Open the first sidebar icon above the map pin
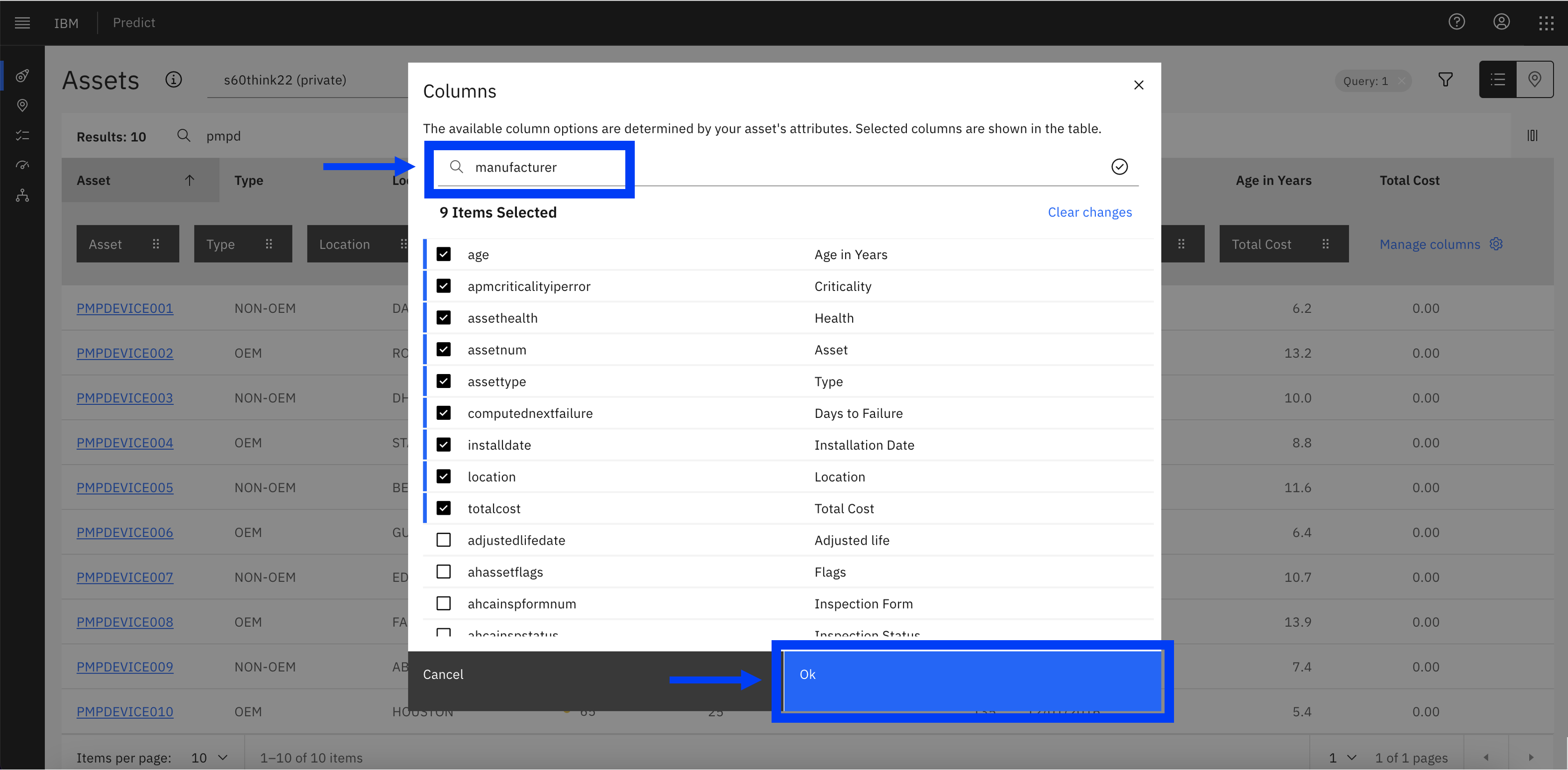Image resolution: width=1568 pixels, height=770 pixels. 22,76
